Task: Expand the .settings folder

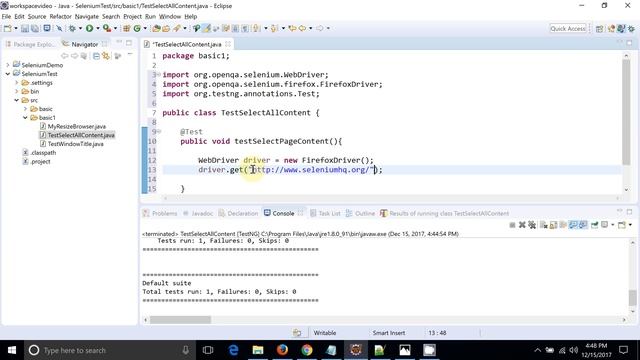Action: pos(17,82)
